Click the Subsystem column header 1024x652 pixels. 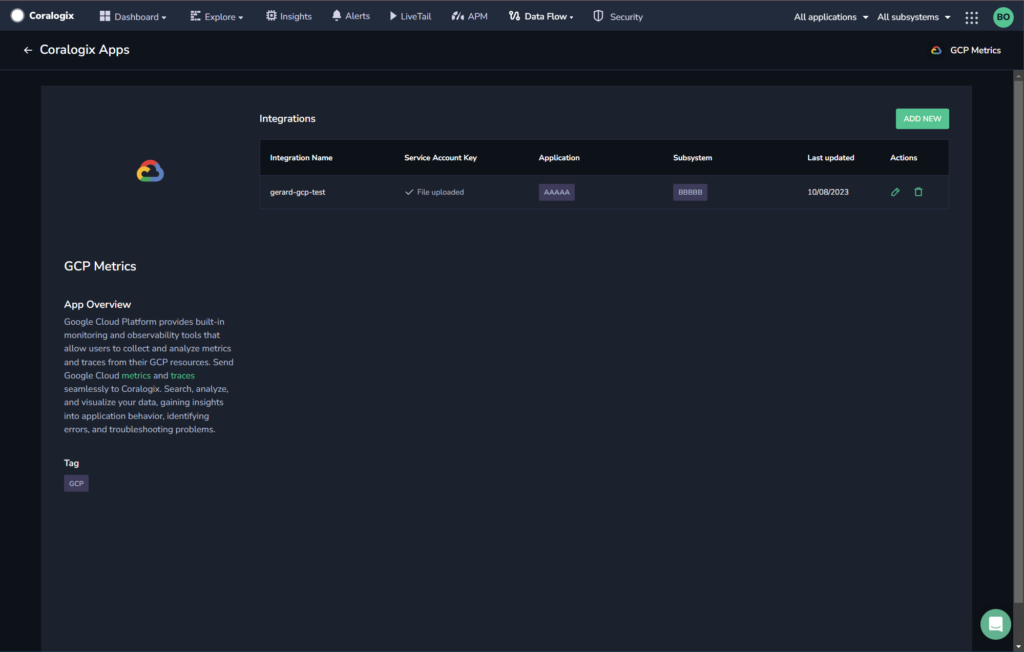692,157
